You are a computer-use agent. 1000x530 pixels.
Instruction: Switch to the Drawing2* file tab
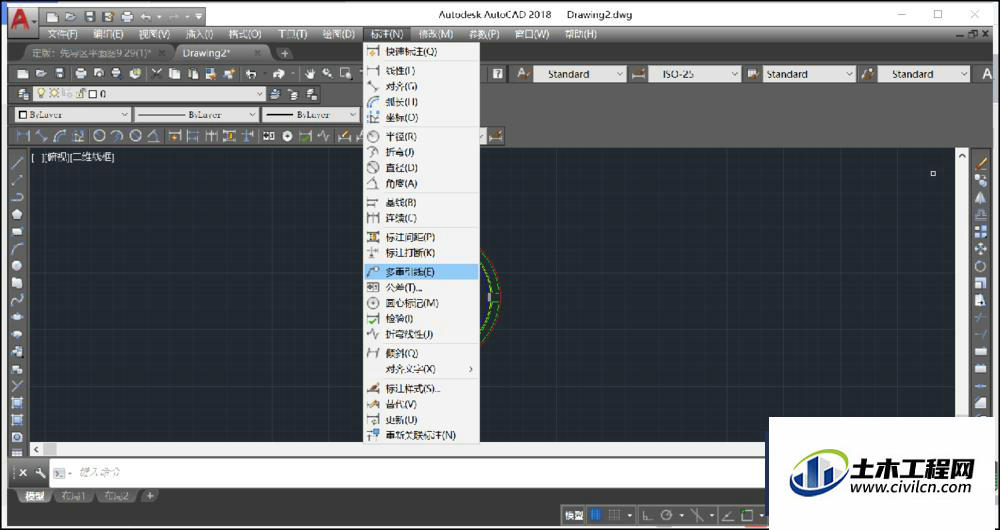tap(221, 53)
